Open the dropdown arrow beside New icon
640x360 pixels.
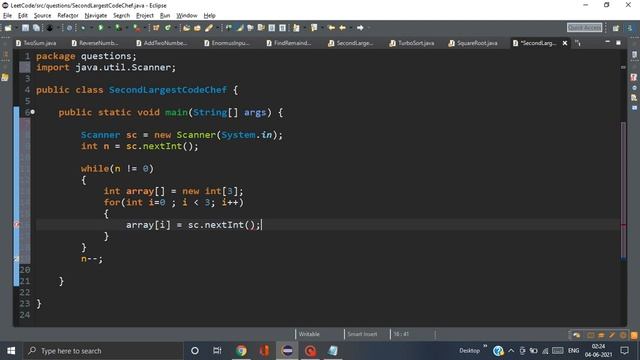[16, 28]
